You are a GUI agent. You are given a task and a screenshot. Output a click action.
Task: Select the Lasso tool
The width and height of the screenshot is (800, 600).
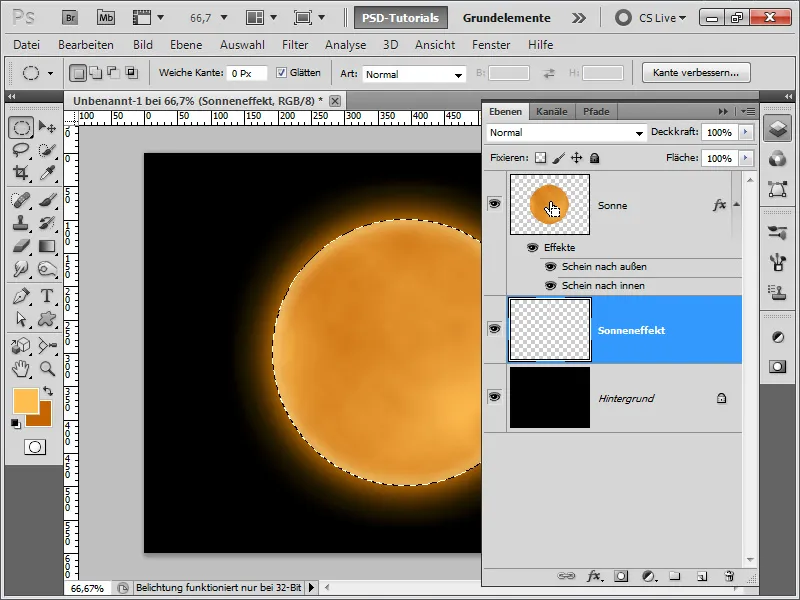[21, 150]
